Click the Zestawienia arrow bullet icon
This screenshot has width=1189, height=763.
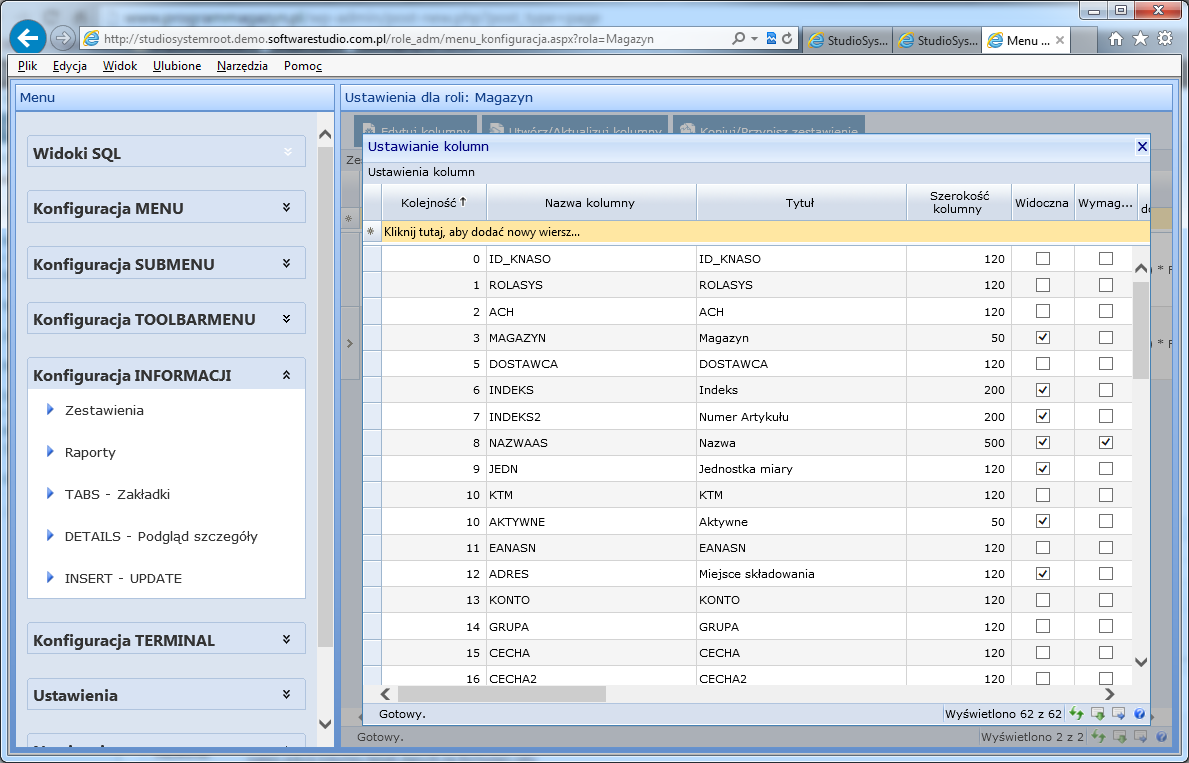pos(50,410)
